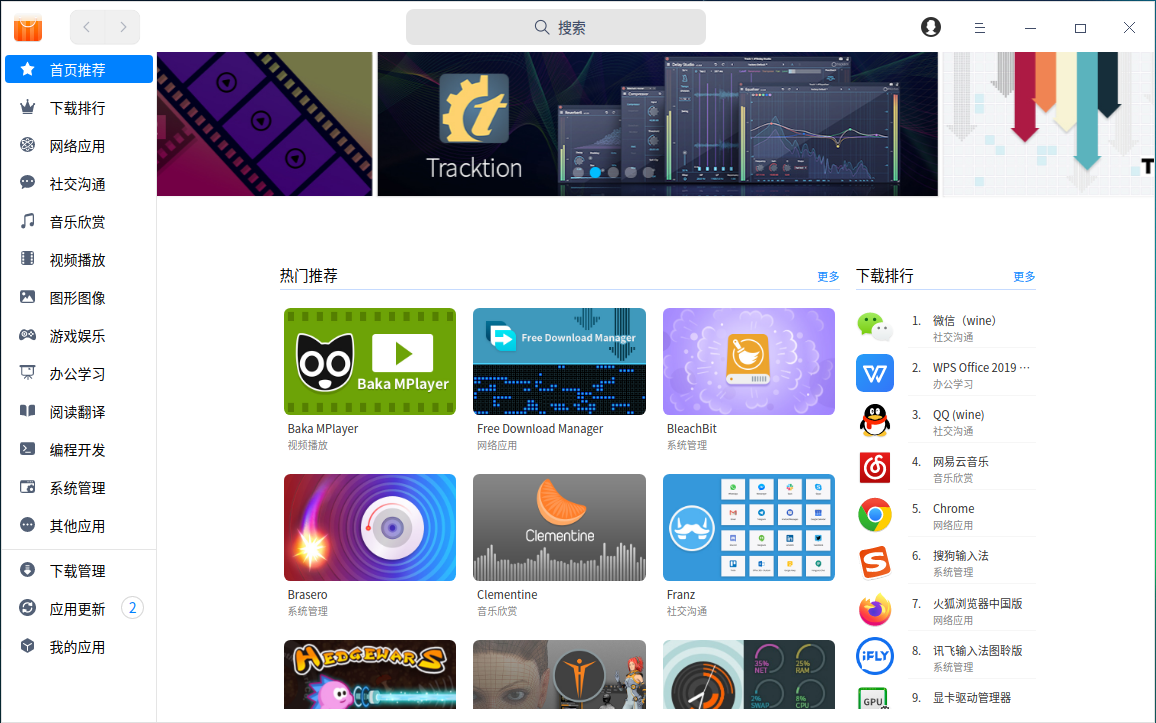Image resolution: width=1156 pixels, height=723 pixels.
Task: Click the 搜索 search field
Action: [556, 27]
